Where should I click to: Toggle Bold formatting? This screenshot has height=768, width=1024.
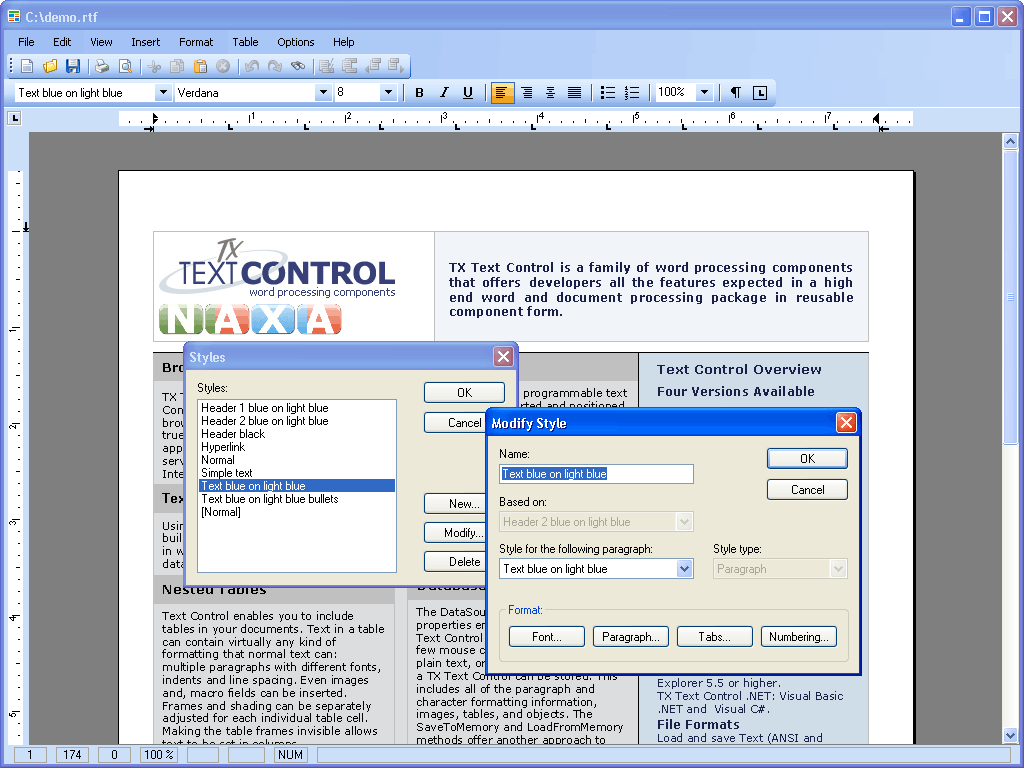(419, 93)
